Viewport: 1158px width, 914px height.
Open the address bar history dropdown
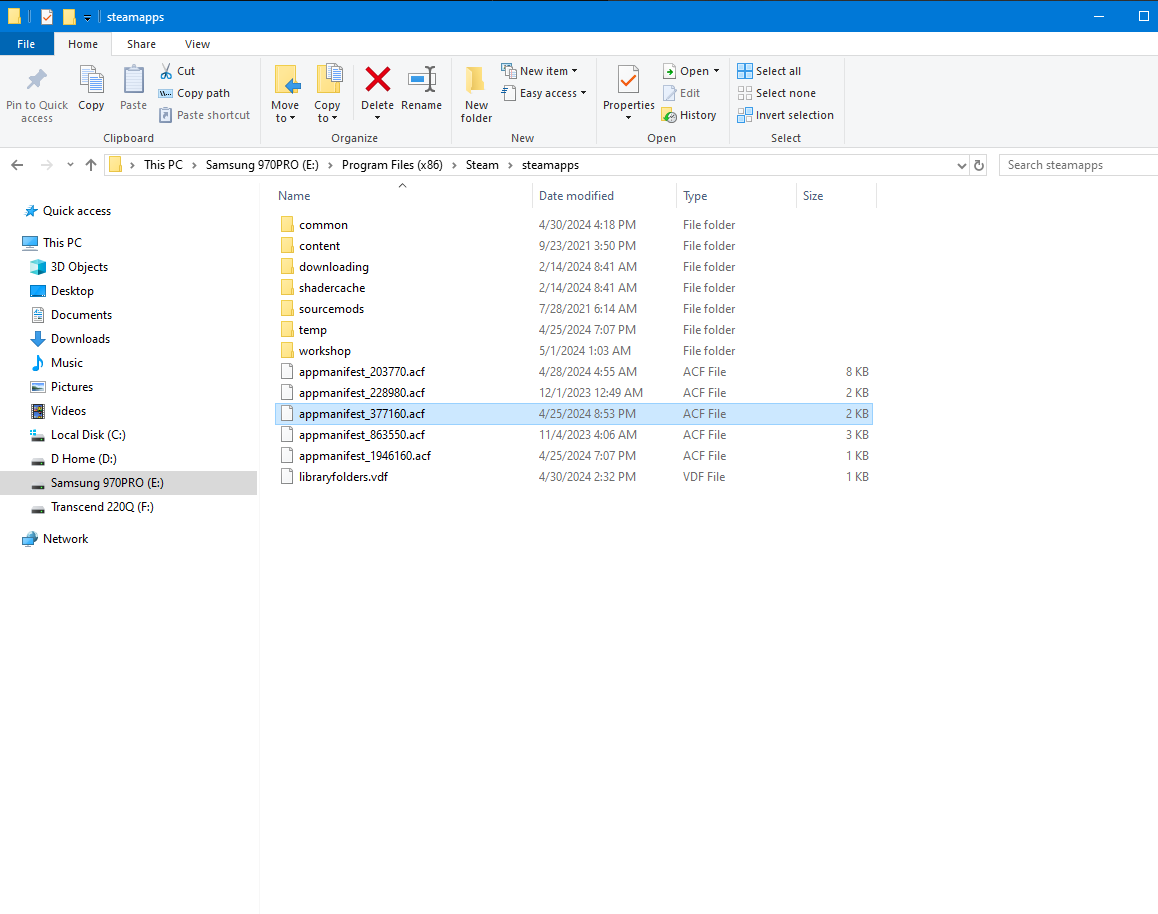click(961, 165)
